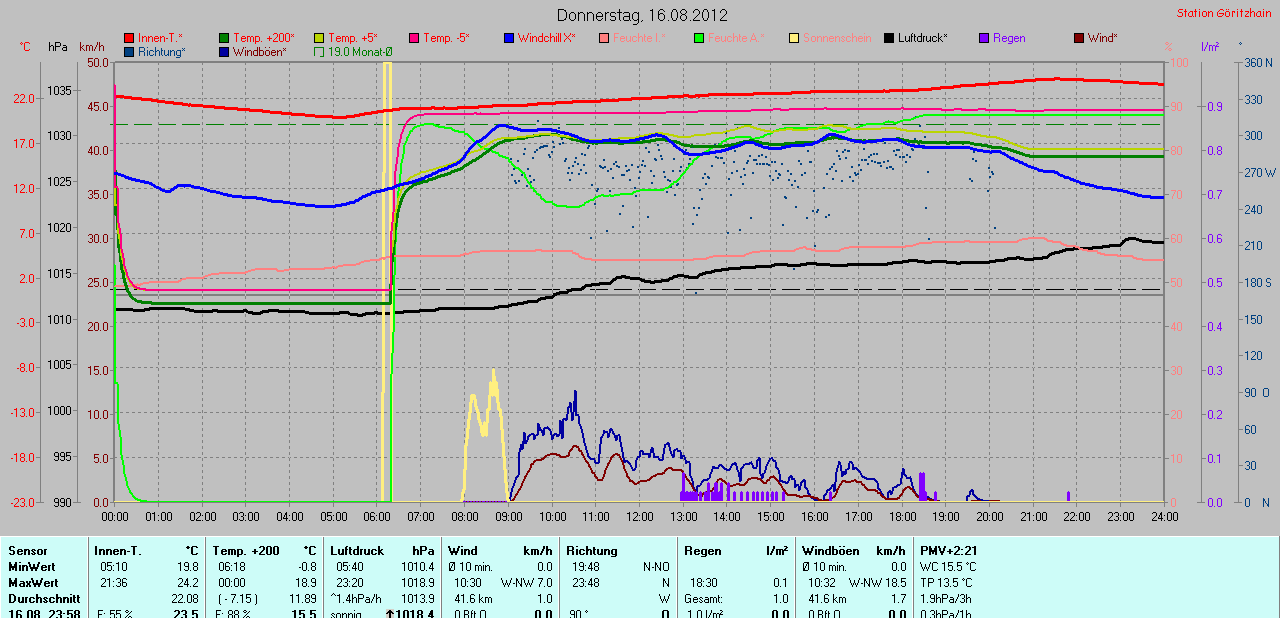This screenshot has height=618, width=1284.
Task: Click the 'km/h' axis unit above the chart
Action: point(91,47)
